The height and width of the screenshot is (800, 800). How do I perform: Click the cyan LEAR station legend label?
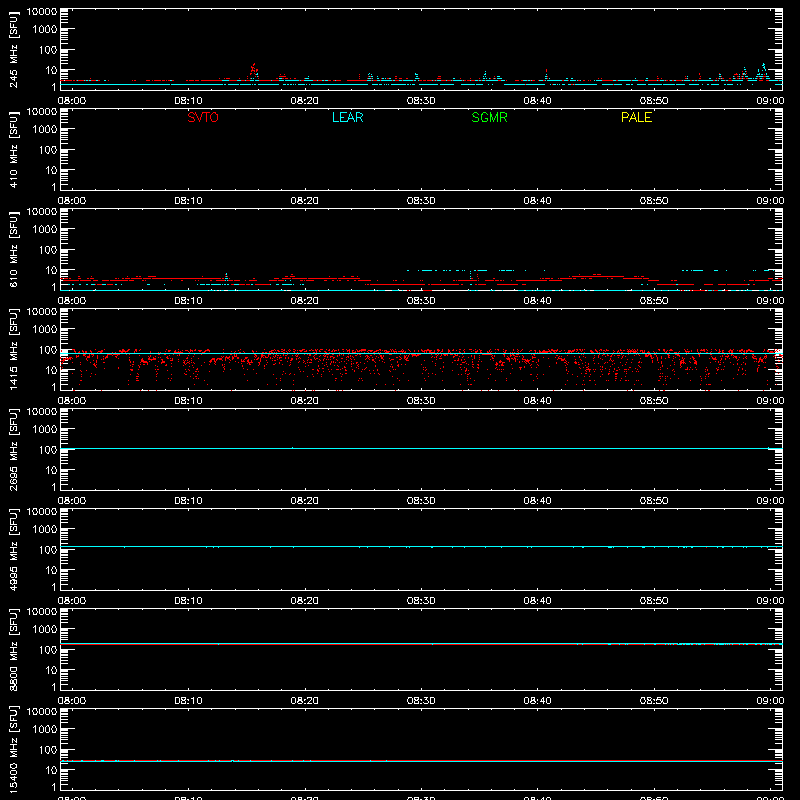pyautogui.click(x=347, y=117)
